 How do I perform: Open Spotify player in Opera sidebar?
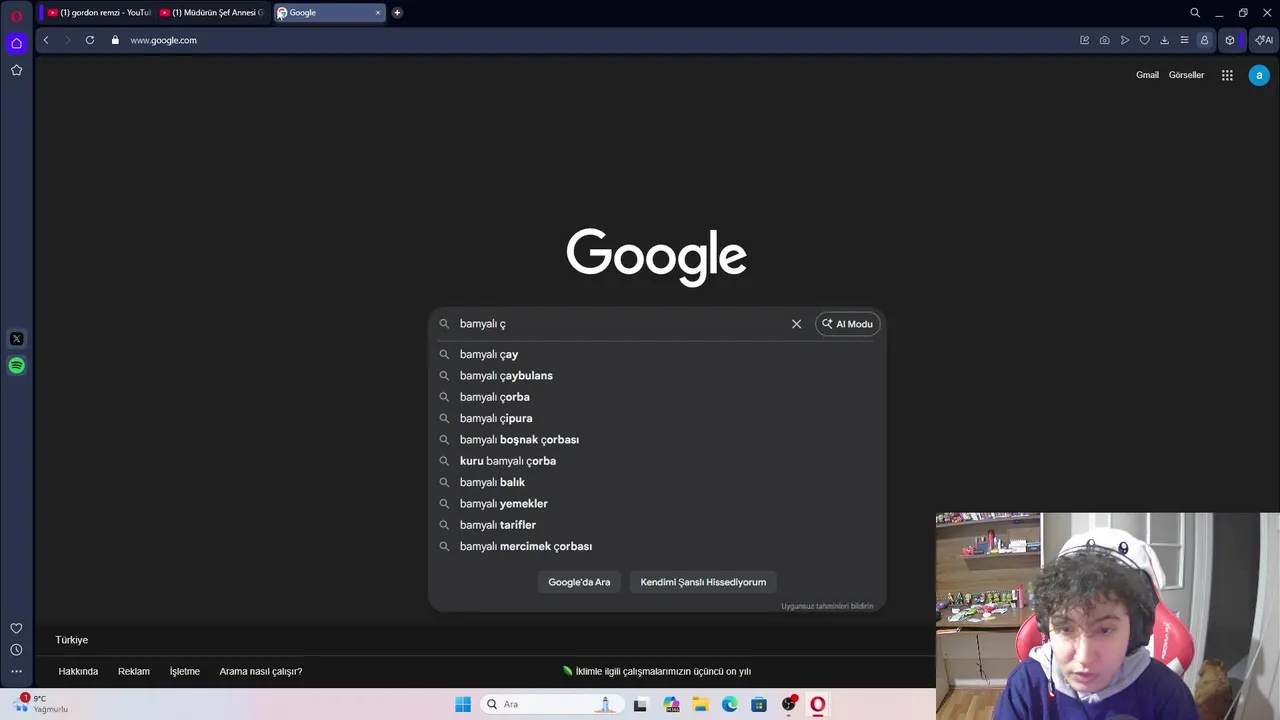point(16,366)
